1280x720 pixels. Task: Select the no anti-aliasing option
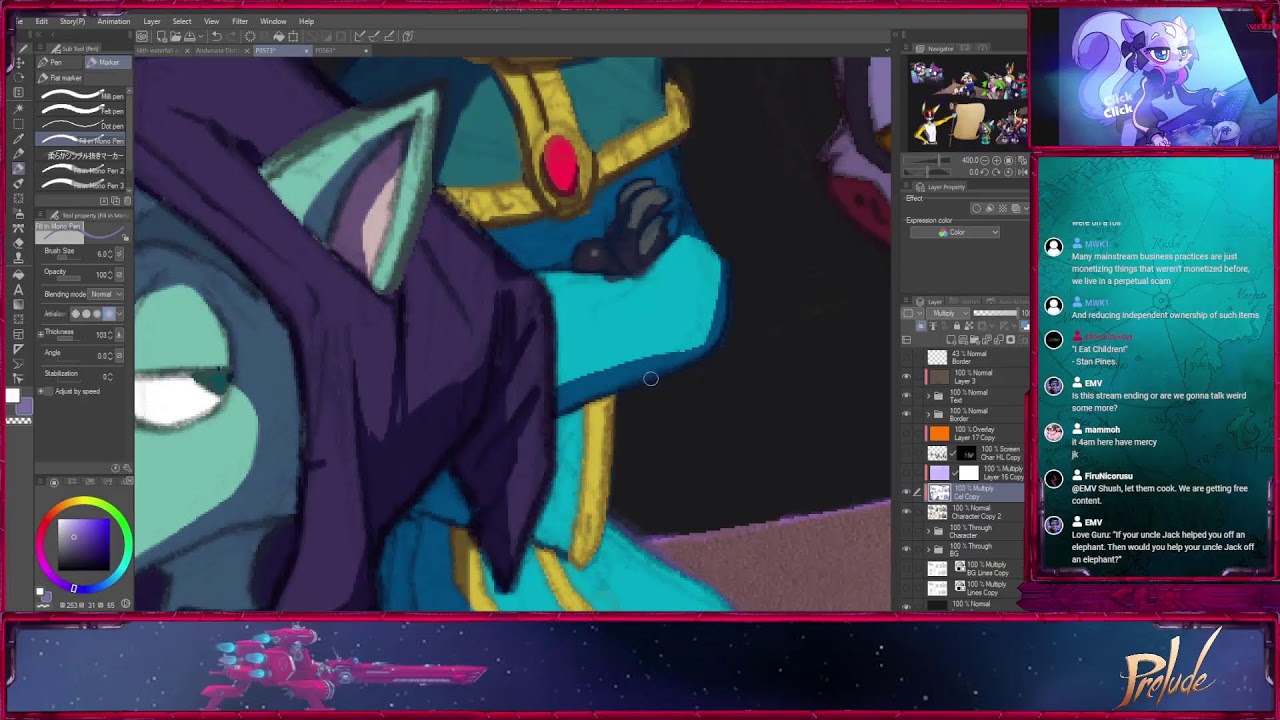[76, 314]
